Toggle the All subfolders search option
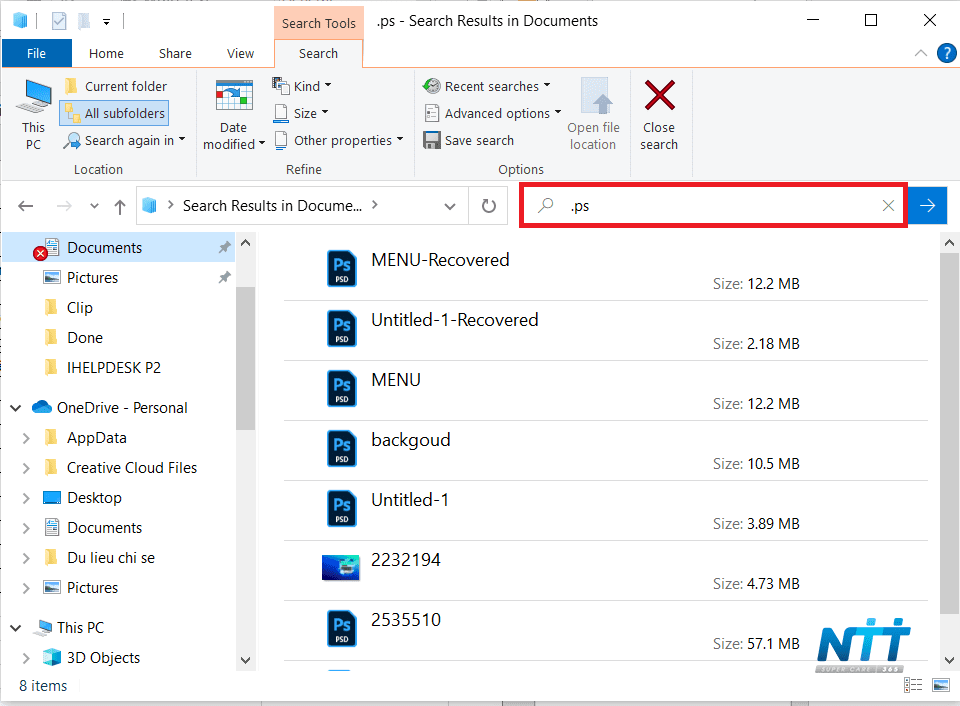Screen dimensions: 960x706 click(x=114, y=113)
